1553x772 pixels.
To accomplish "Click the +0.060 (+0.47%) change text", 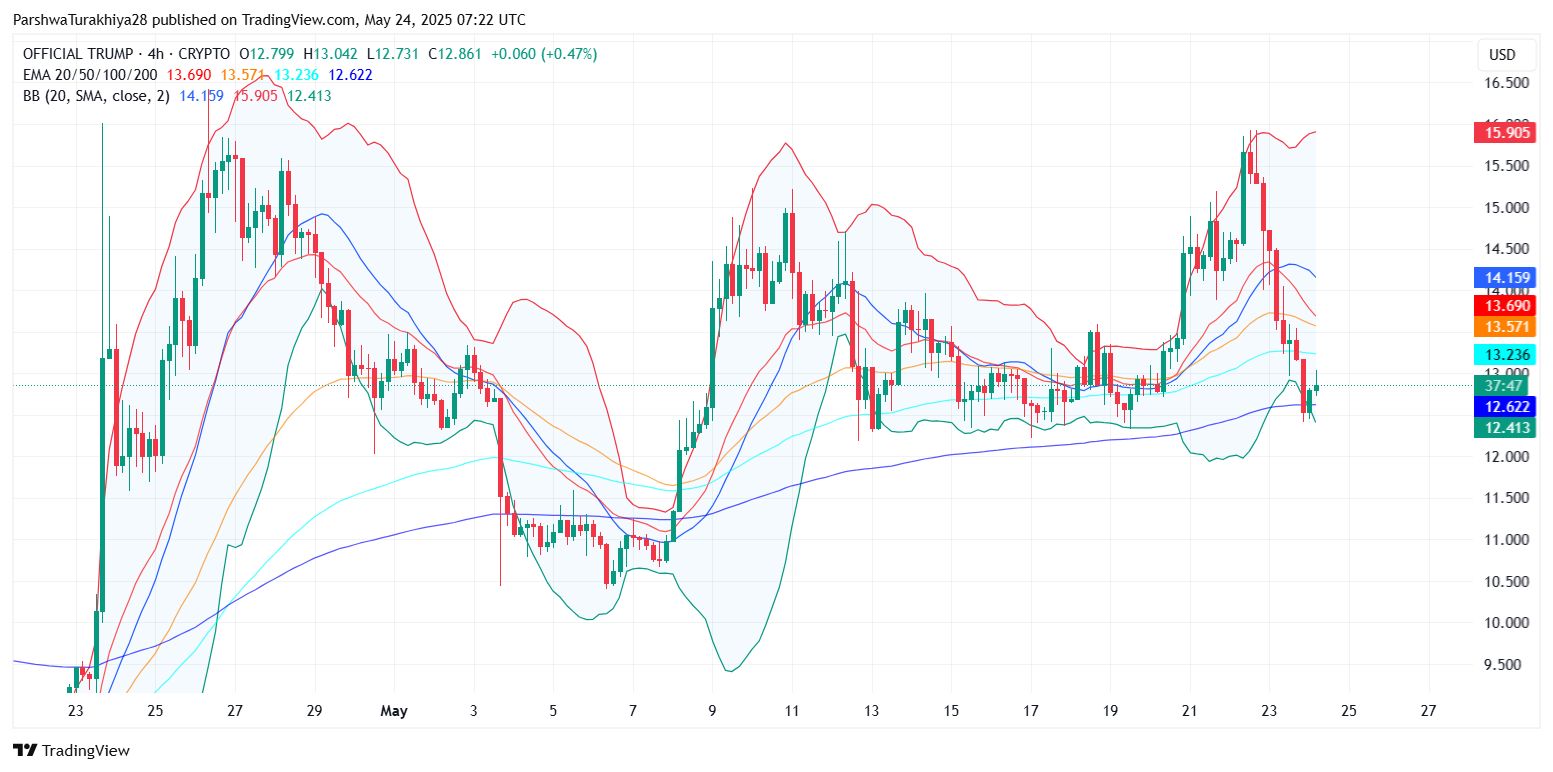I will [x=546, y=54].
